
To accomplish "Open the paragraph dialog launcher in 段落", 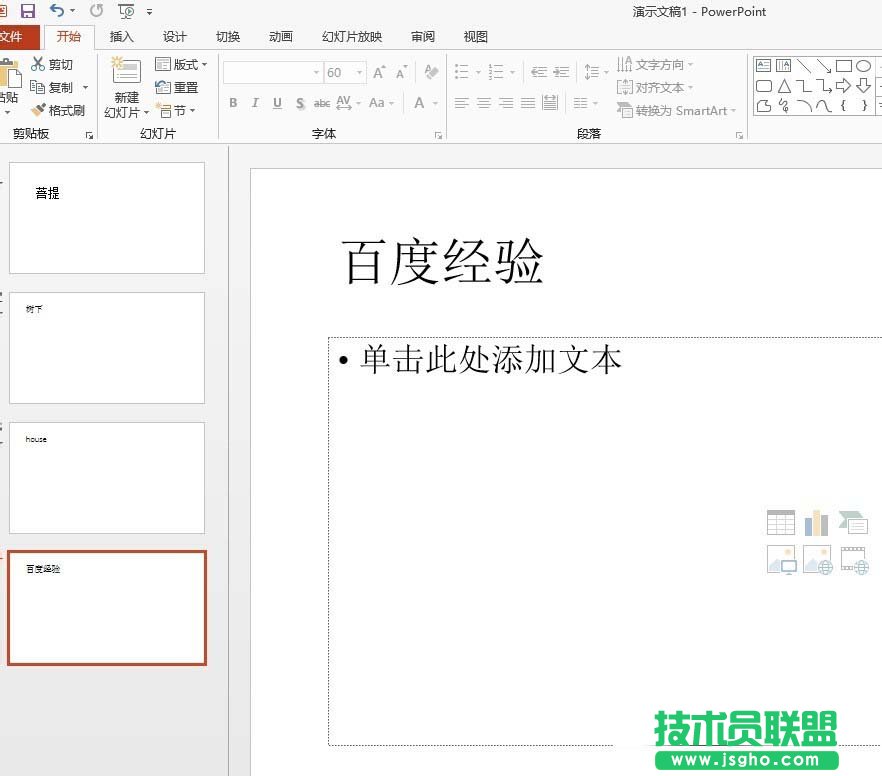I will [x=740, y=136].
